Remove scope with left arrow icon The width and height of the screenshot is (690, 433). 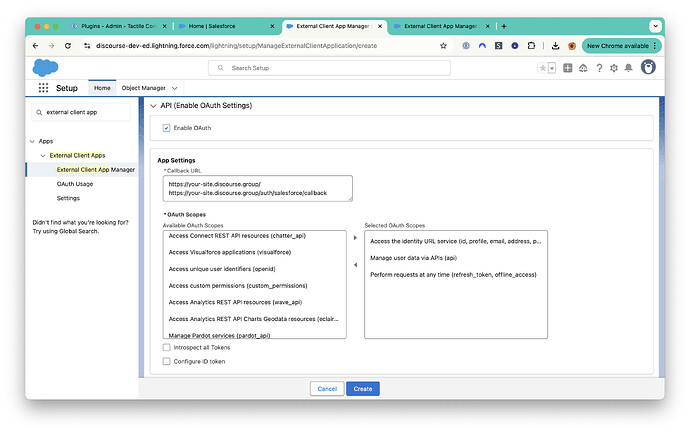click(355, 265)
